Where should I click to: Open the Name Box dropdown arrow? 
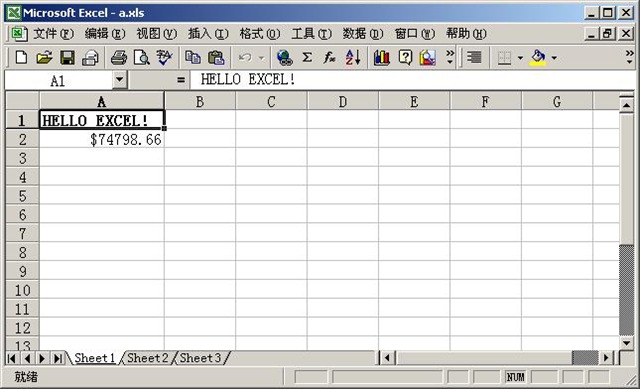point(119,80)
